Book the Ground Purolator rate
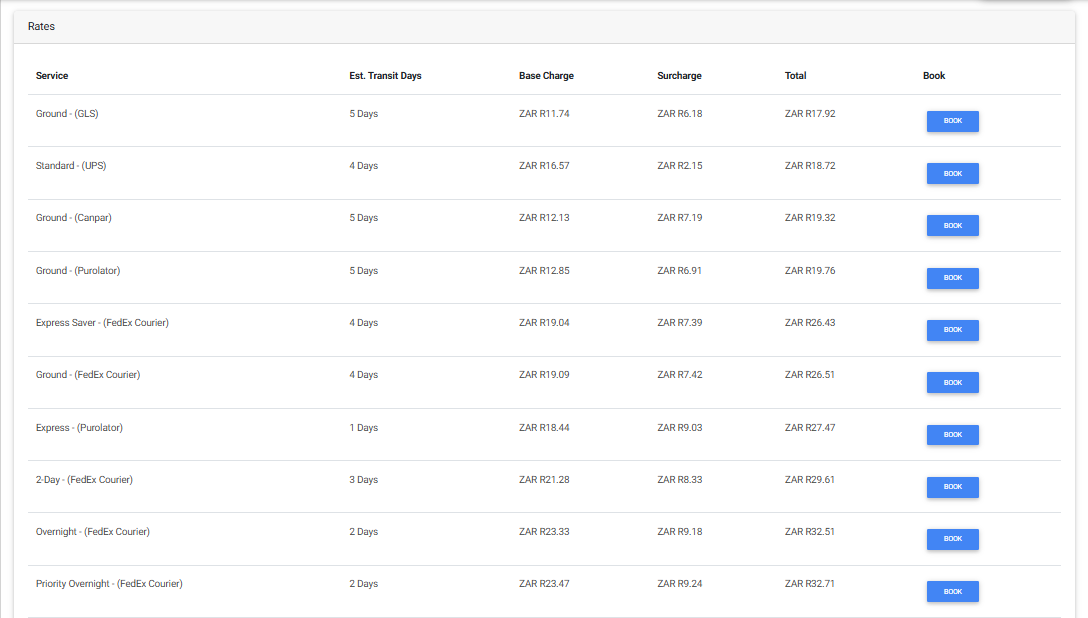This screenshot has width=1088, height=618. (x=952, y=278)
